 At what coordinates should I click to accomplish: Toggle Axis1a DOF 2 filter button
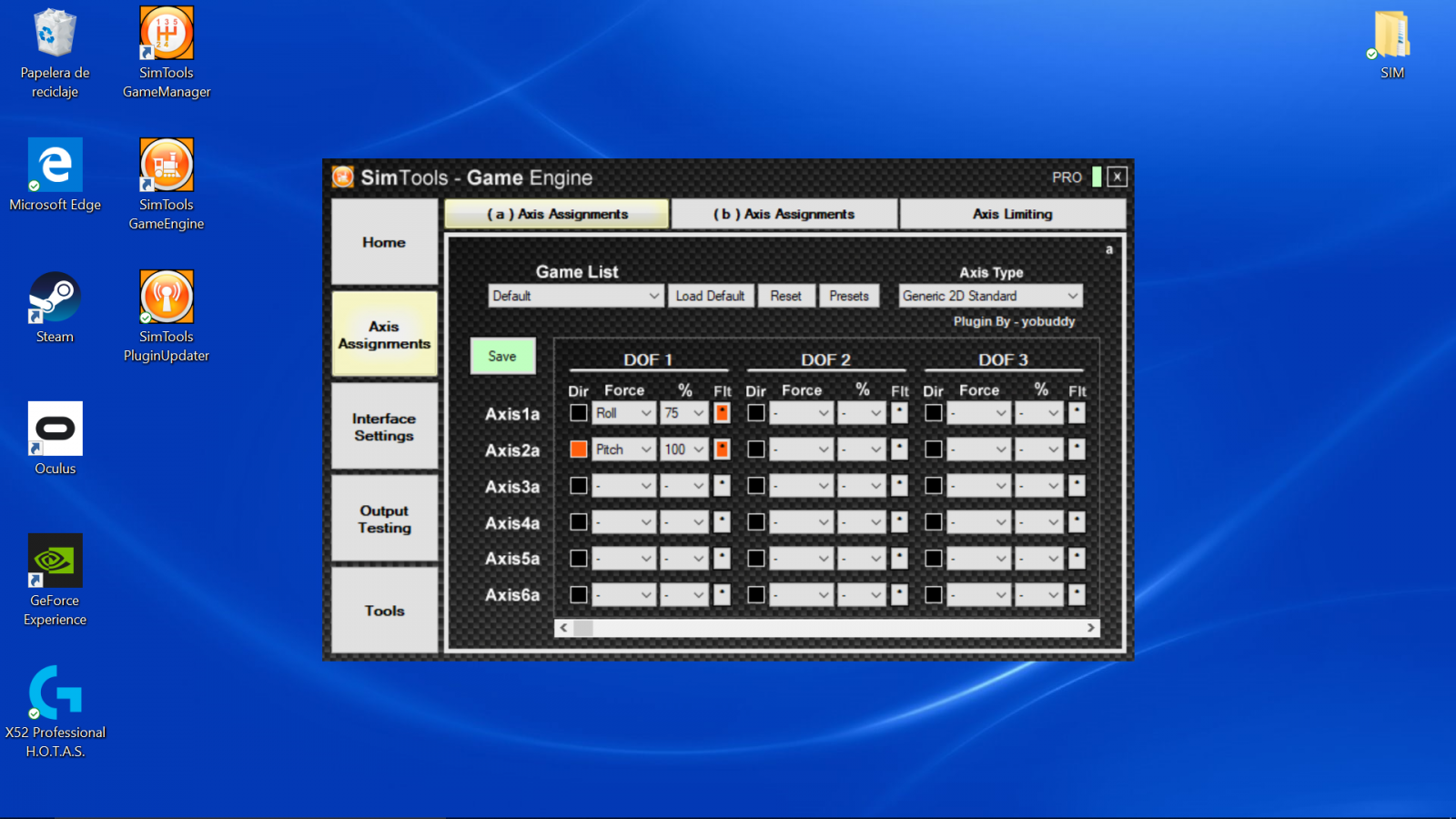pyautogui.click(x=899, y=413)
